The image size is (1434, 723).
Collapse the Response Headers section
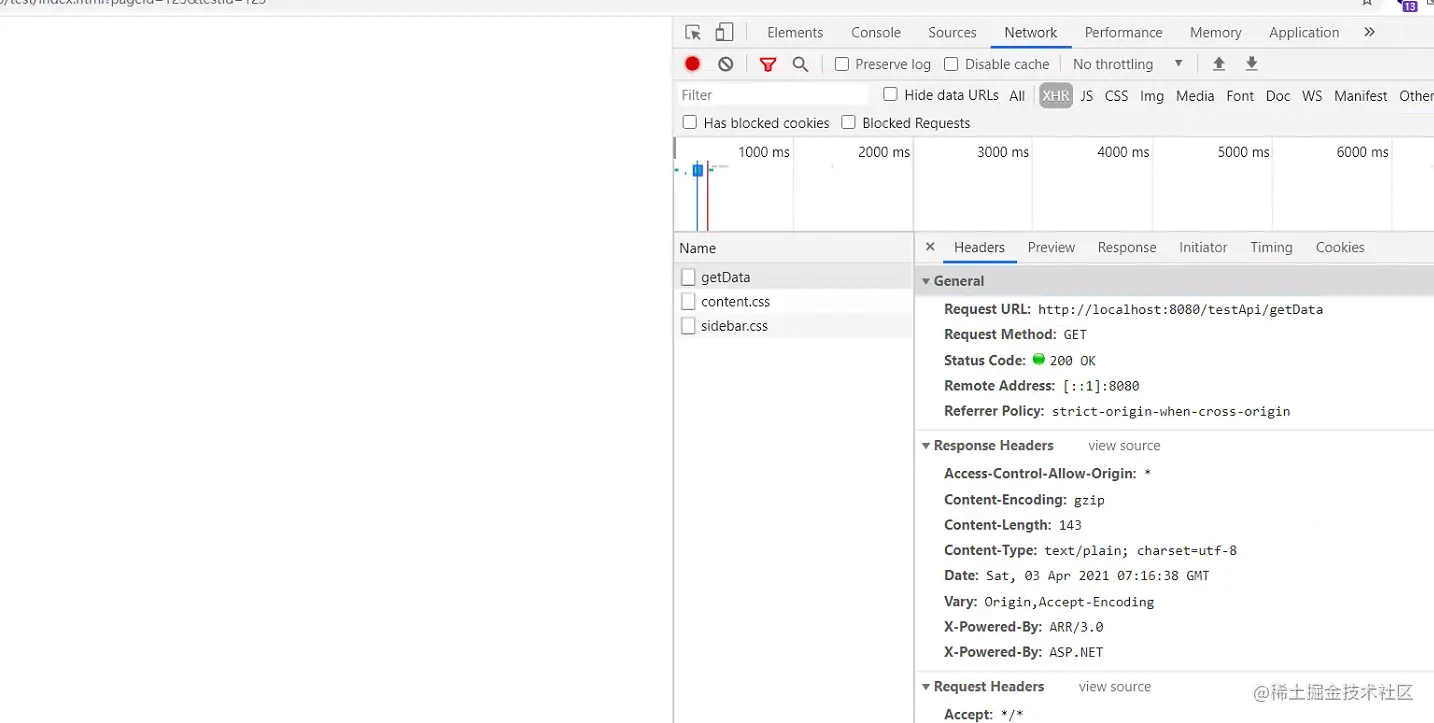[x=926, y=446]
